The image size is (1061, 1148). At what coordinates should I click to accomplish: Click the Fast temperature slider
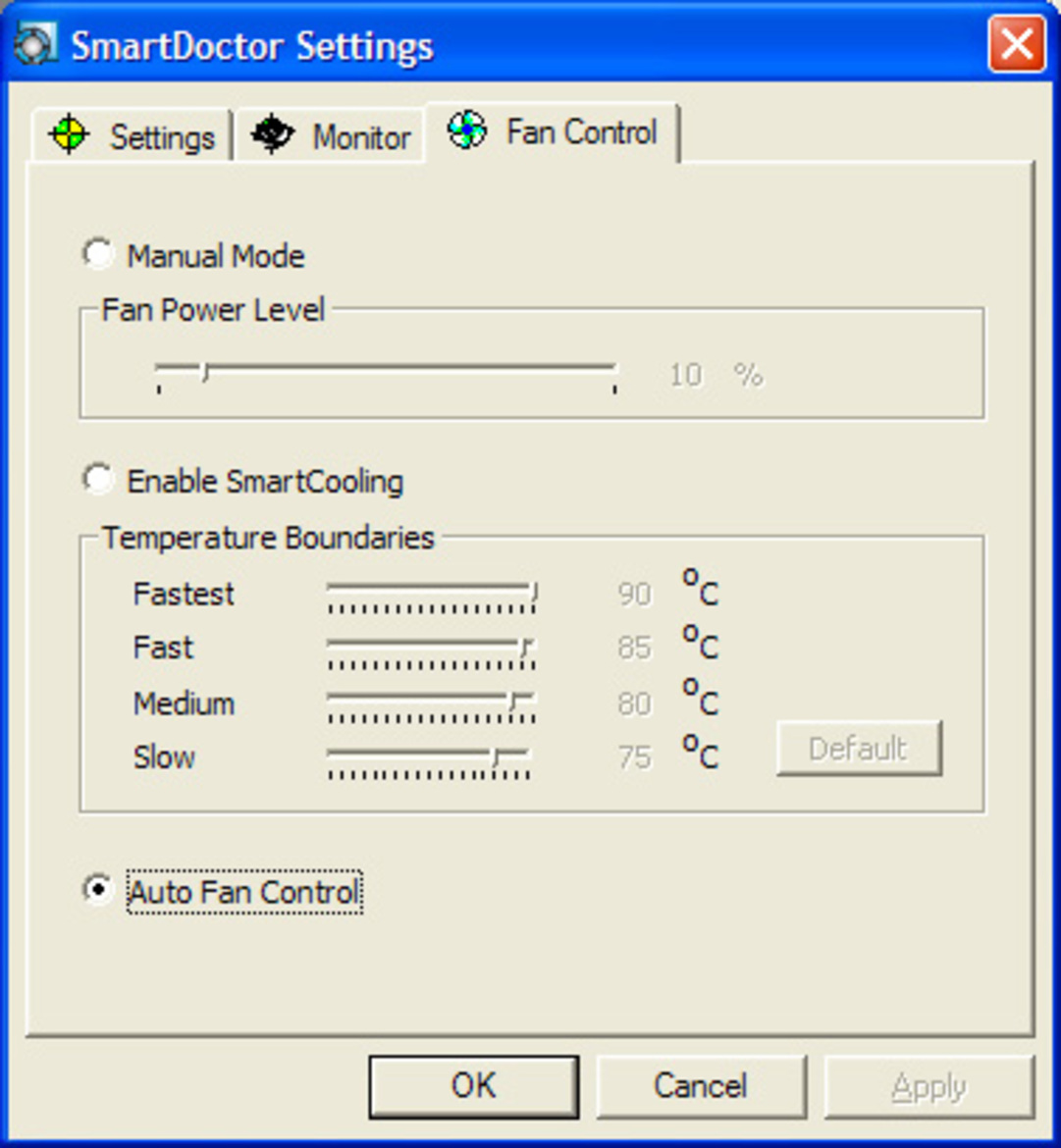point(432,646)
